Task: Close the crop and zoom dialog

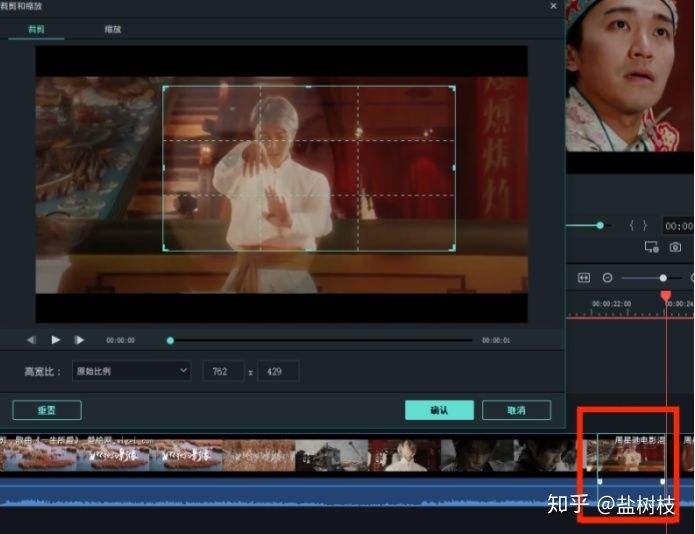Action: click(x=553, y=6)
